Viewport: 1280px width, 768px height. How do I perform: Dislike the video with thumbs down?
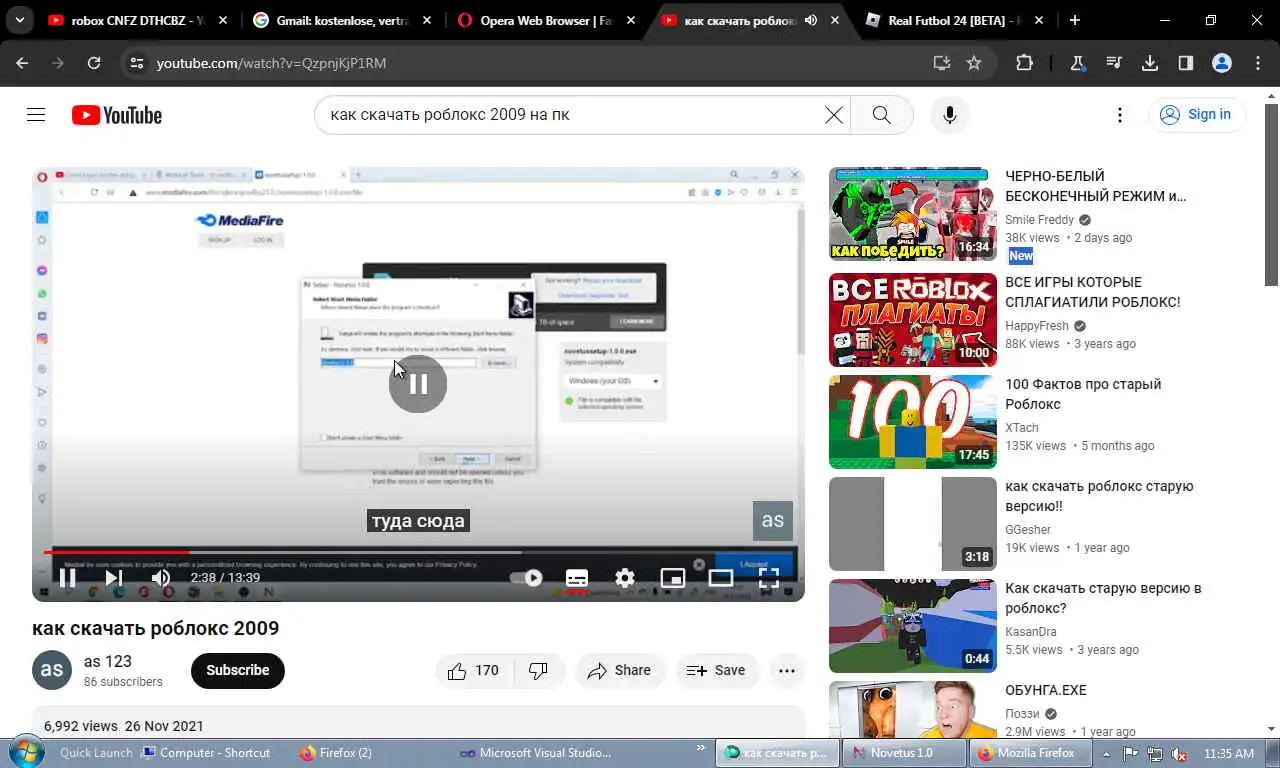pyautogui.click(x=539, y=670)
